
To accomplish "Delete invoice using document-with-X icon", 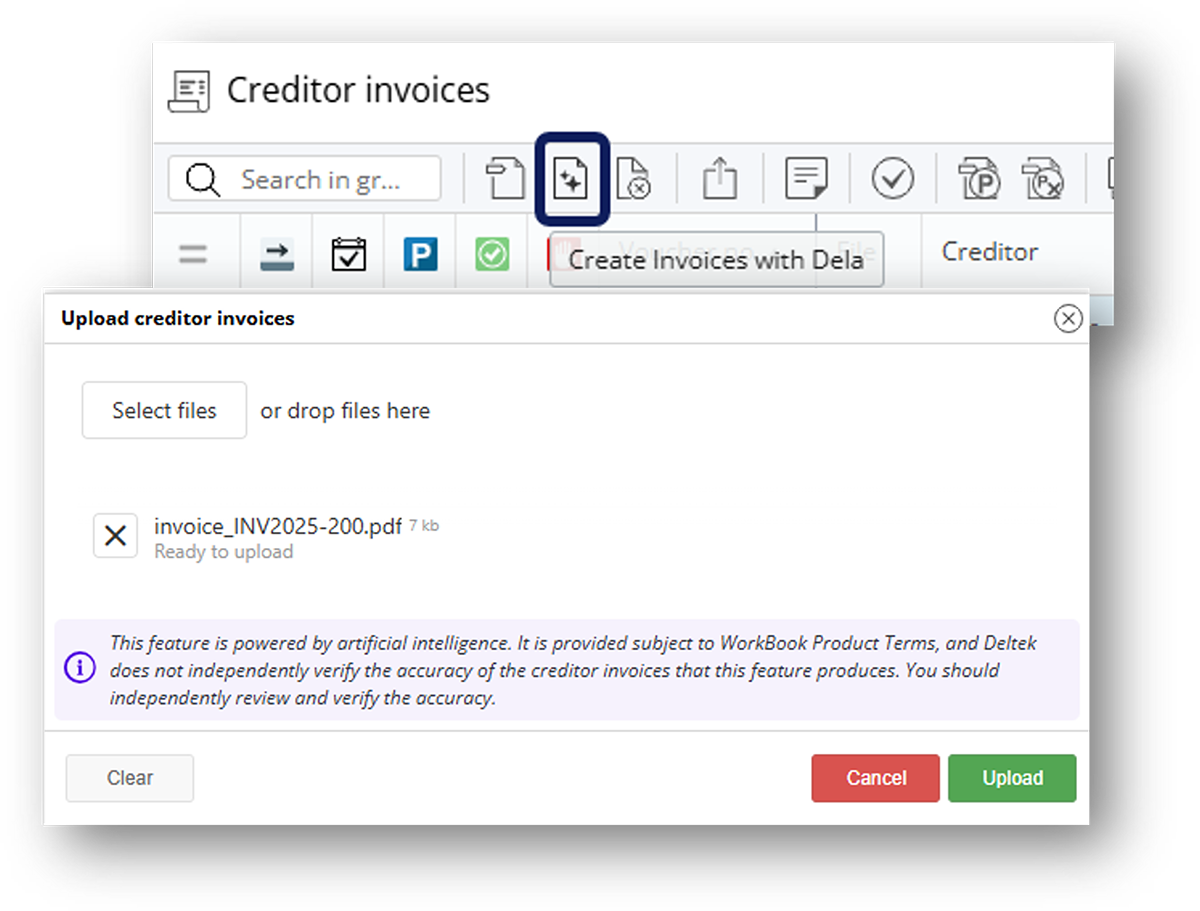I will [635, 178].
